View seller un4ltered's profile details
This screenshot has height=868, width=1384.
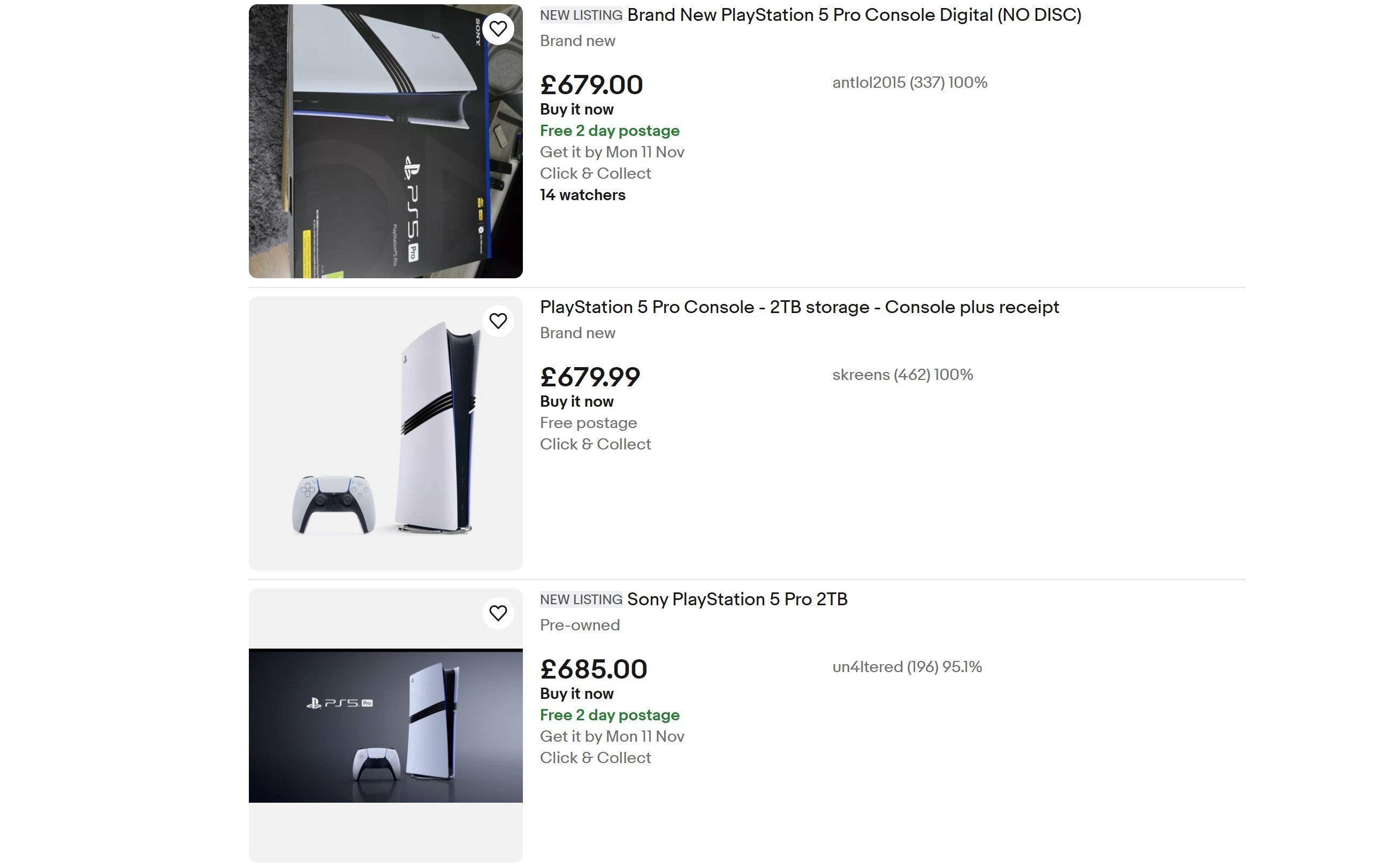coord(907,667)
